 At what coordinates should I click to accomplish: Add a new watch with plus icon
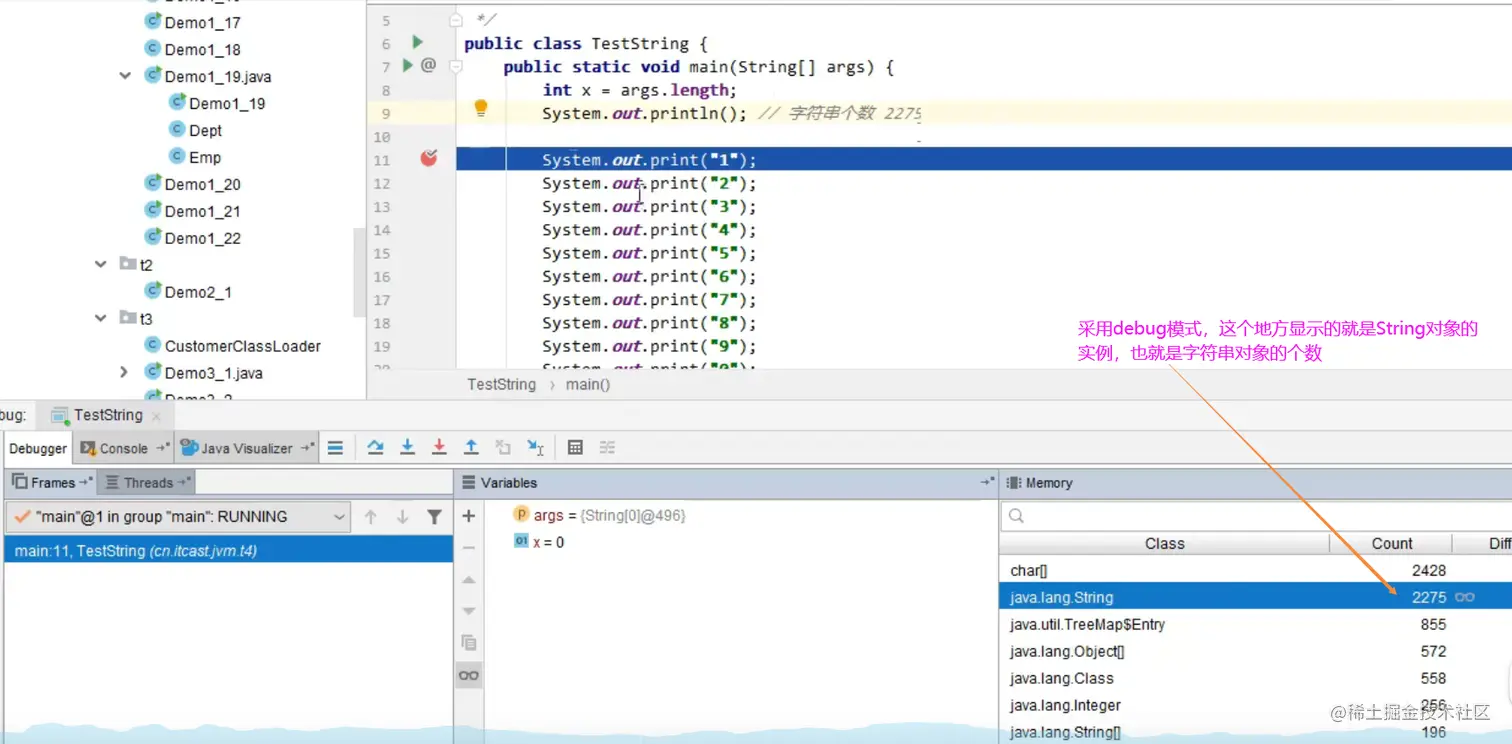pyautogui.click(x=468, y=516)
